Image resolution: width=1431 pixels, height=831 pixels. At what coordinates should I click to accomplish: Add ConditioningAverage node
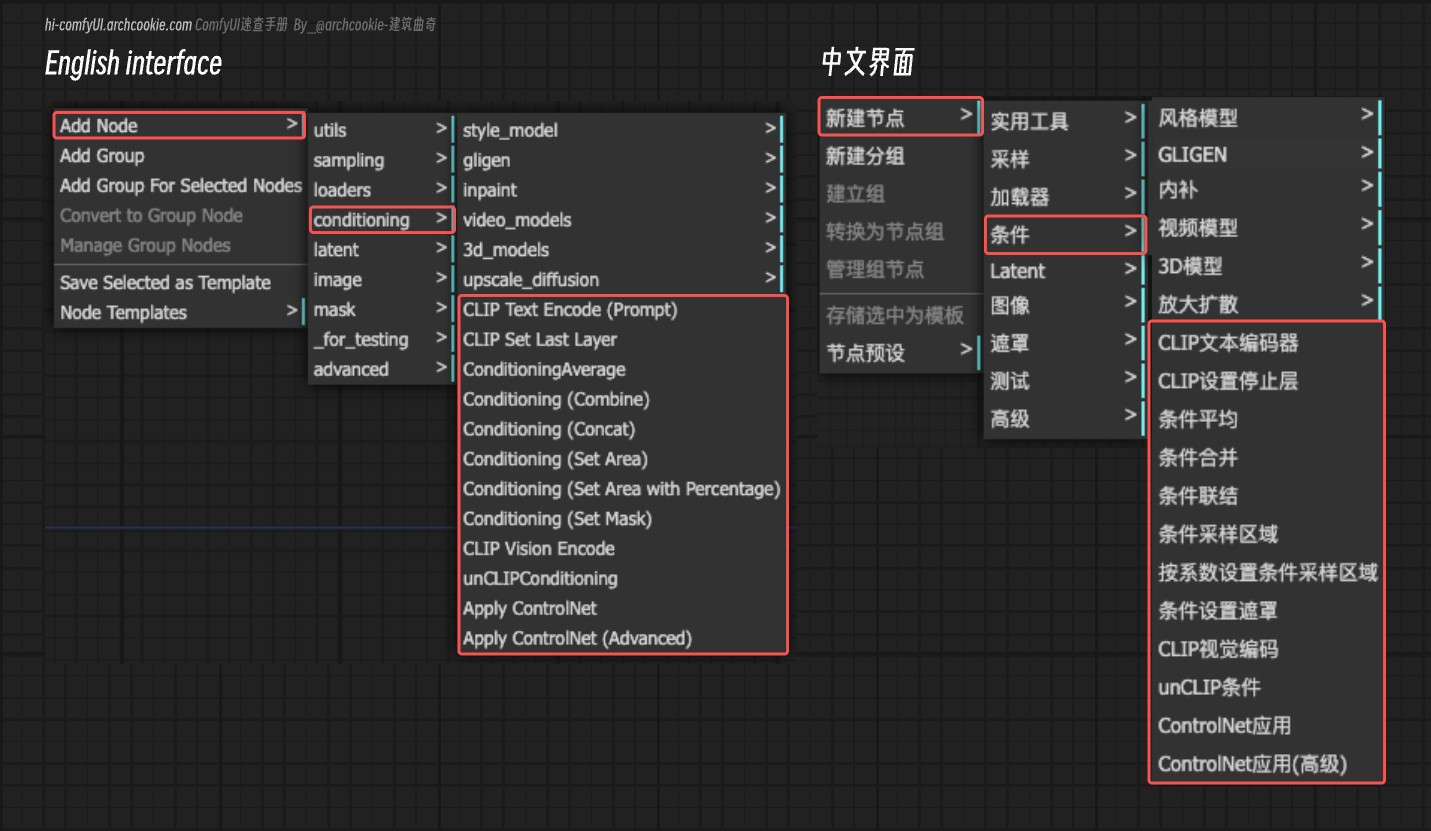pyautogui.click(x=622, y=370)
